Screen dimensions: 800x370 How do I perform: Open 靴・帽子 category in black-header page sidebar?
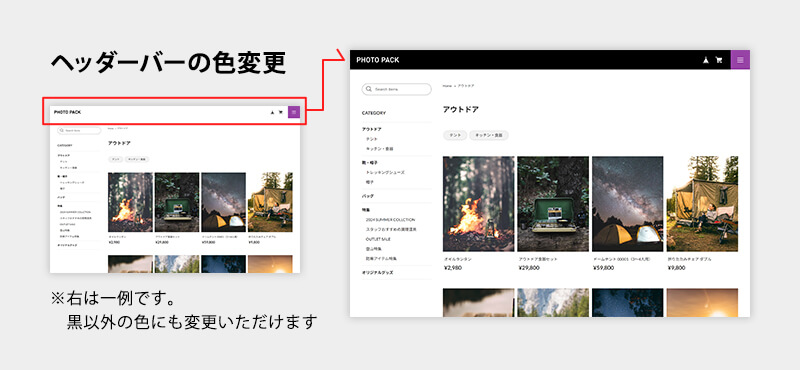tap(370, 163)
